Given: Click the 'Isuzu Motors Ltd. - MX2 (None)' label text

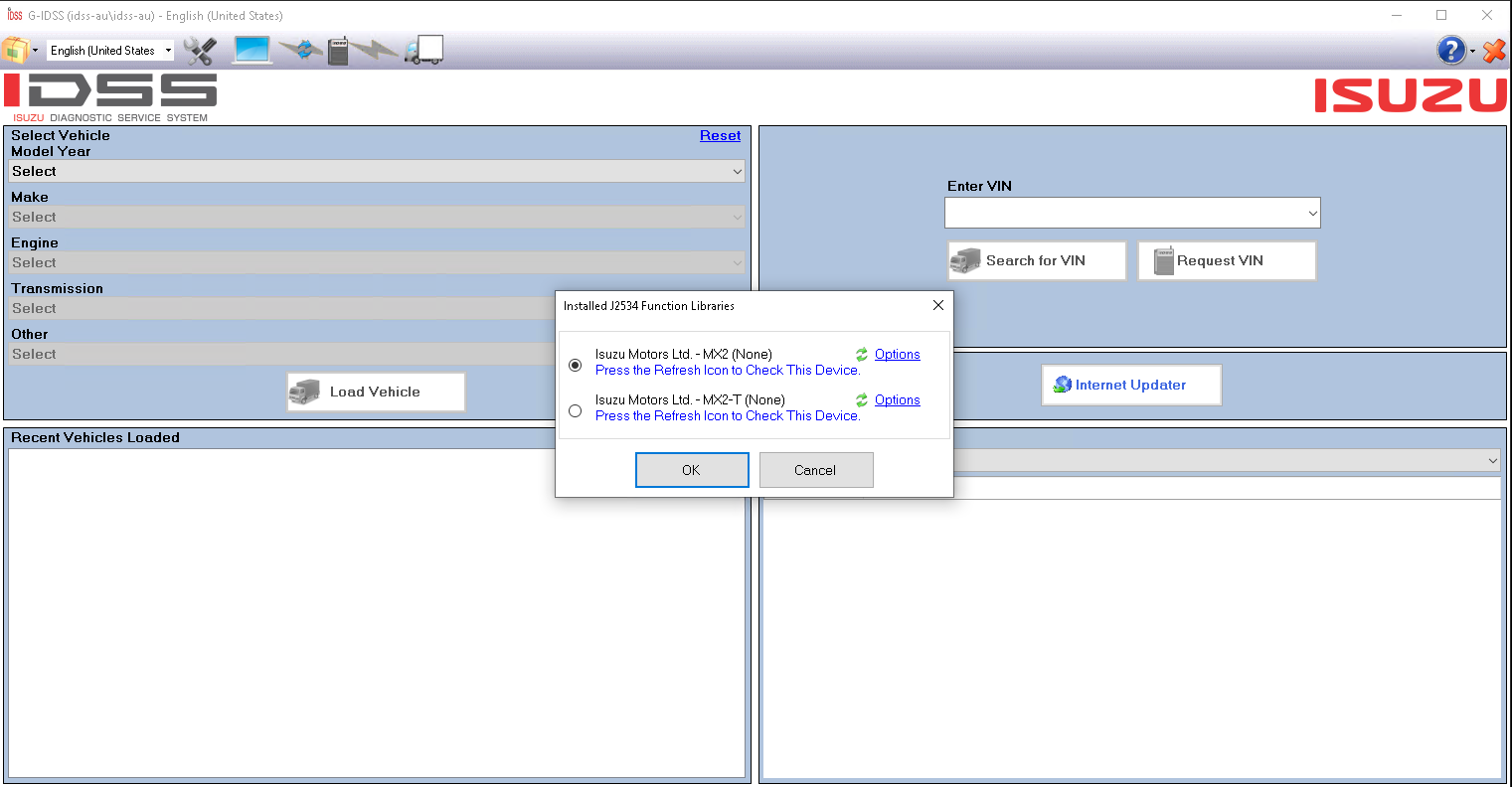Looking at the screenshot, I should click(684, 355).
